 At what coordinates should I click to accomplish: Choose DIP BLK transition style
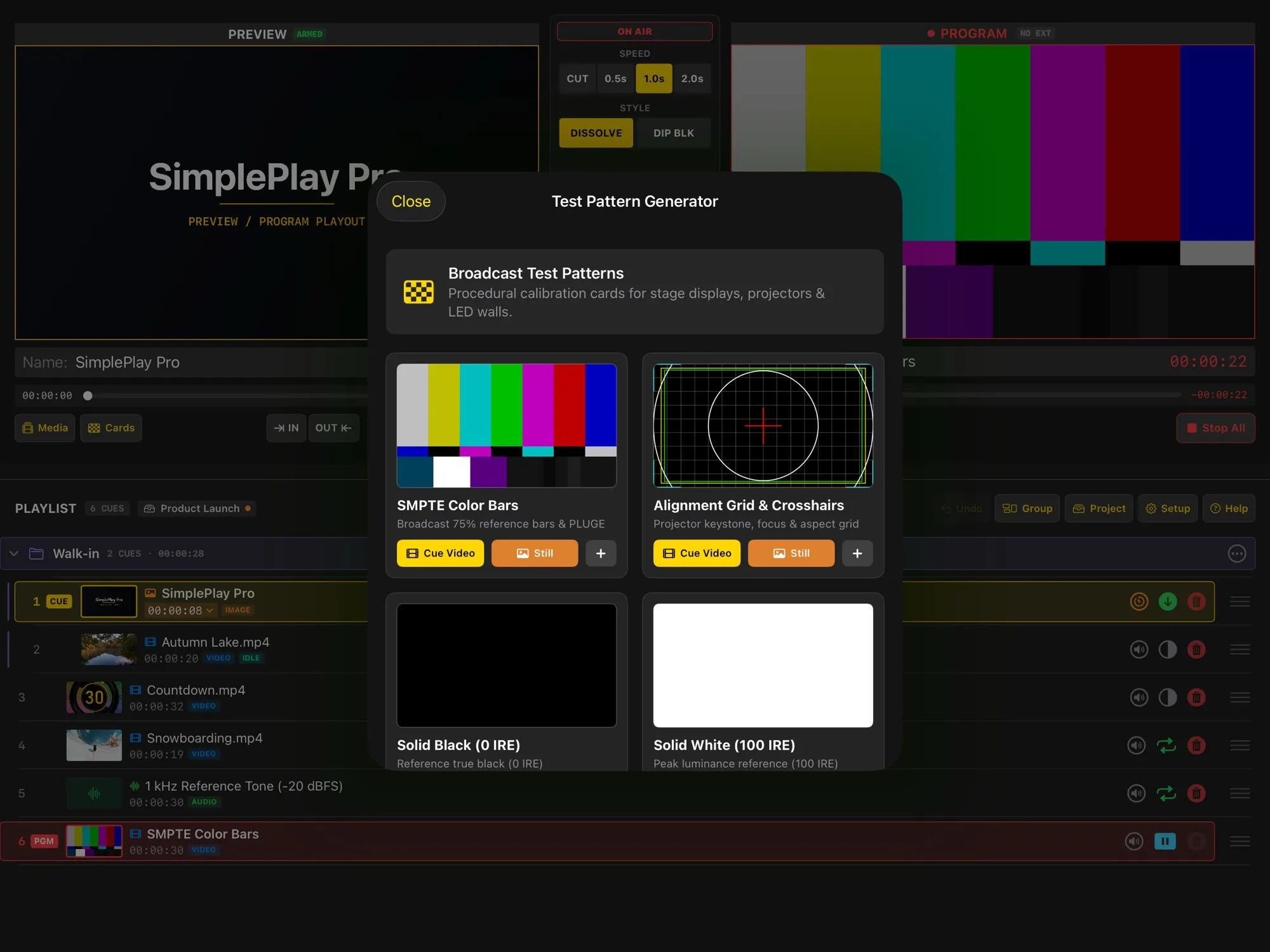[674, 133]
